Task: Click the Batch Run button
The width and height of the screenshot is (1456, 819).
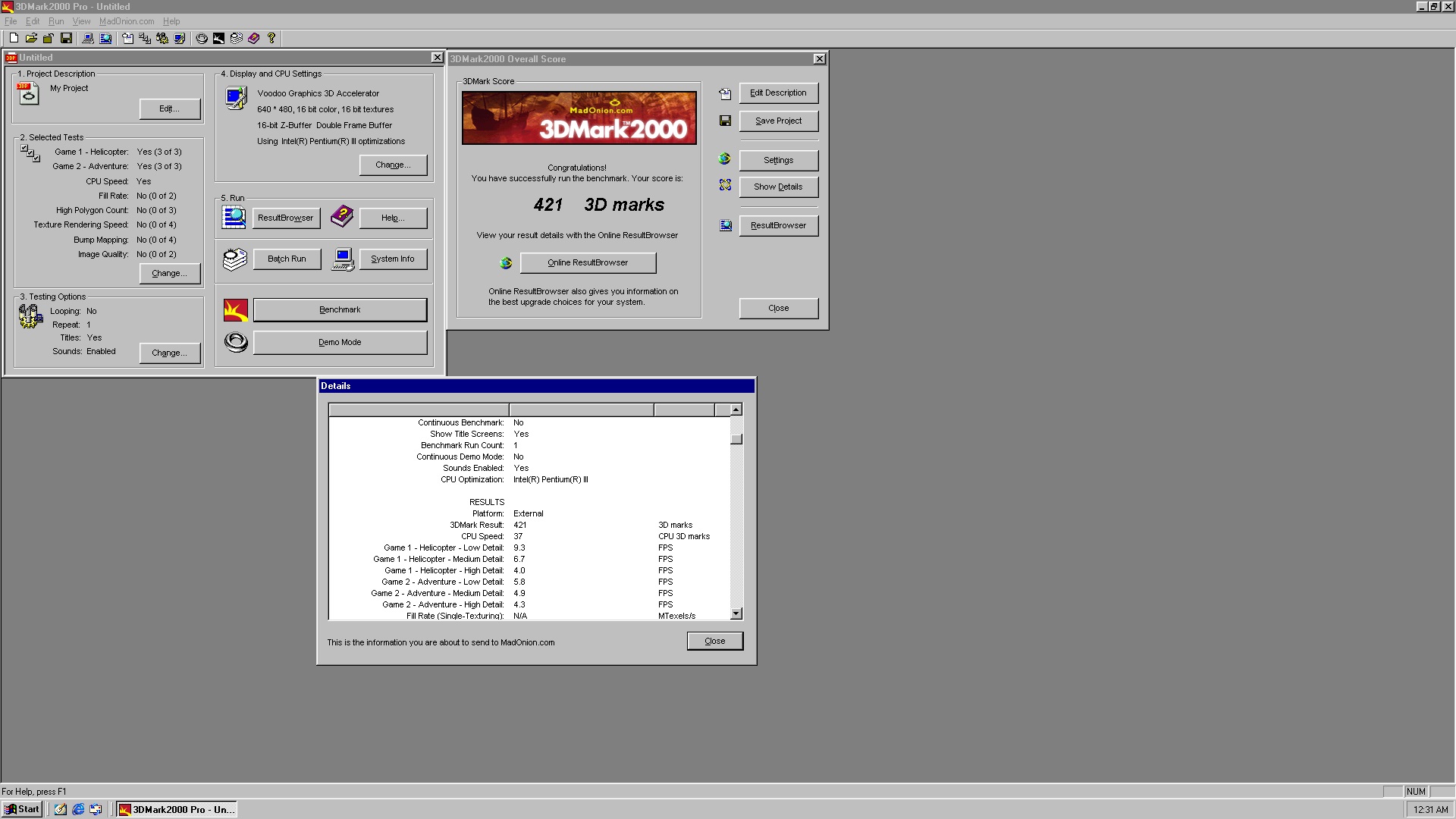Action: pos(287,259)
